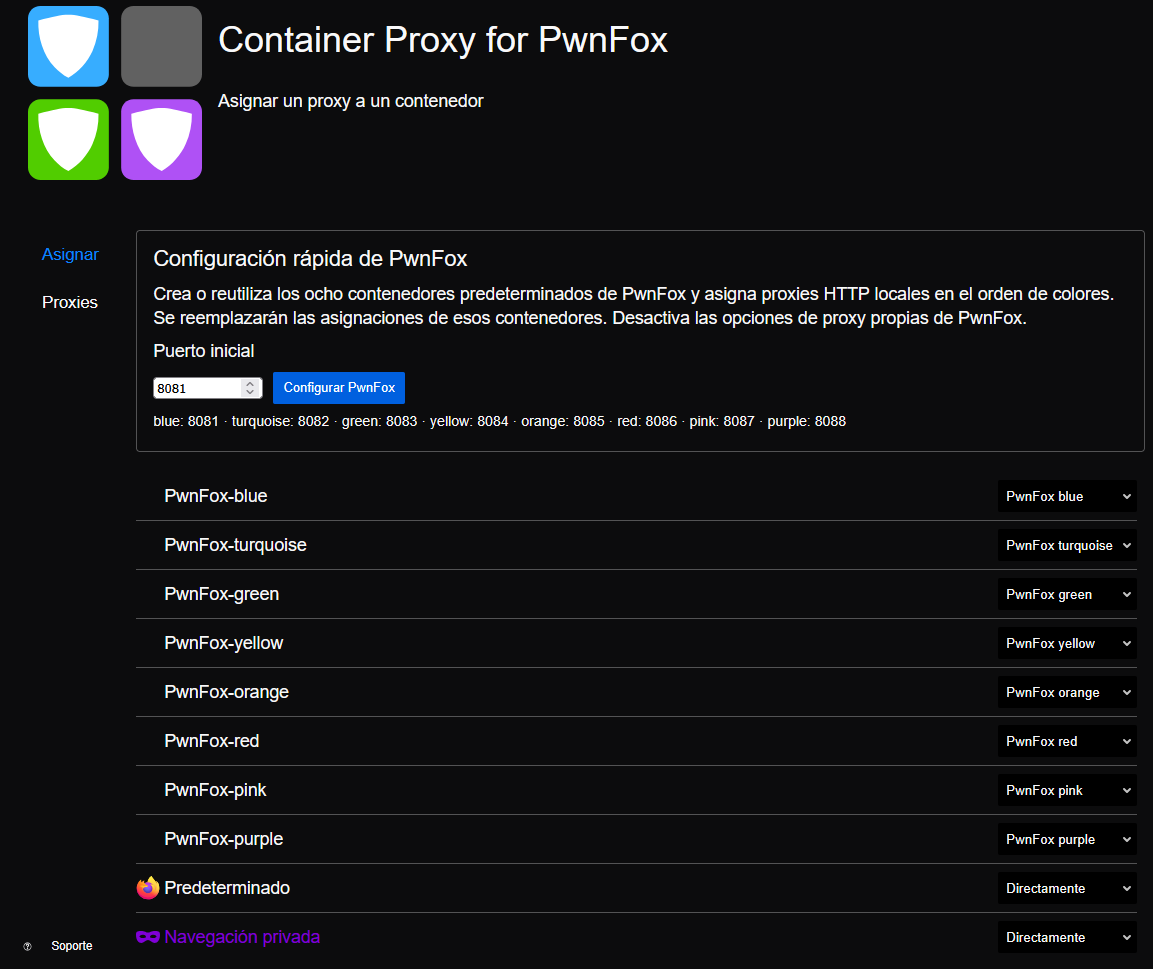Click the green shield logo icon
The image size is (1153, 969).
(x=68, y=140)
